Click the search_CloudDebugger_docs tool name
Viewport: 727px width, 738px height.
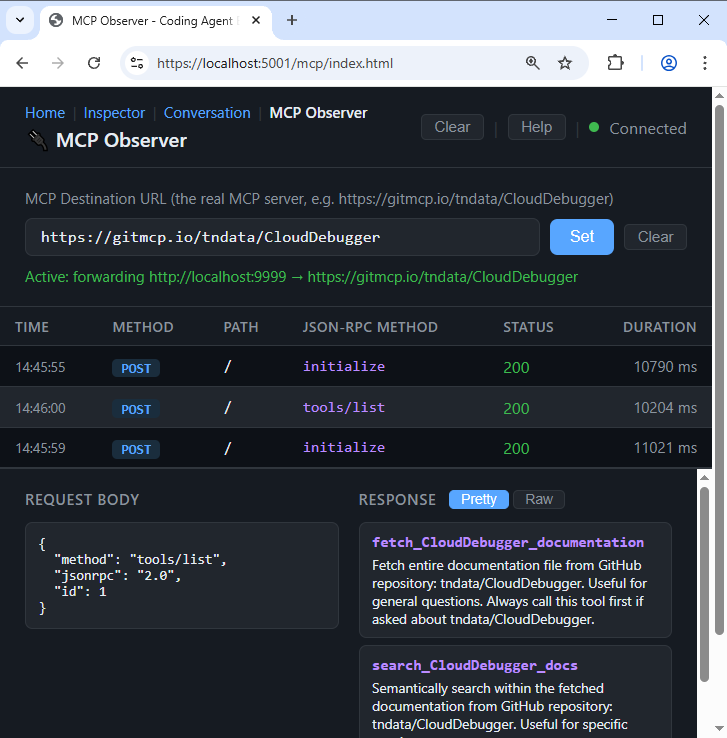point(474,666)
